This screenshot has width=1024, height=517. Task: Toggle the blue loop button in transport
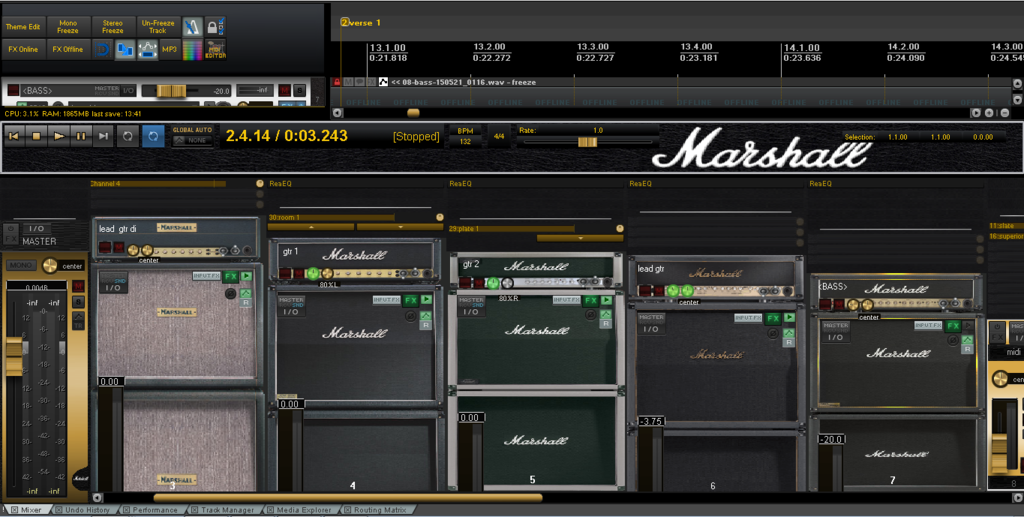tap(153, 136)
